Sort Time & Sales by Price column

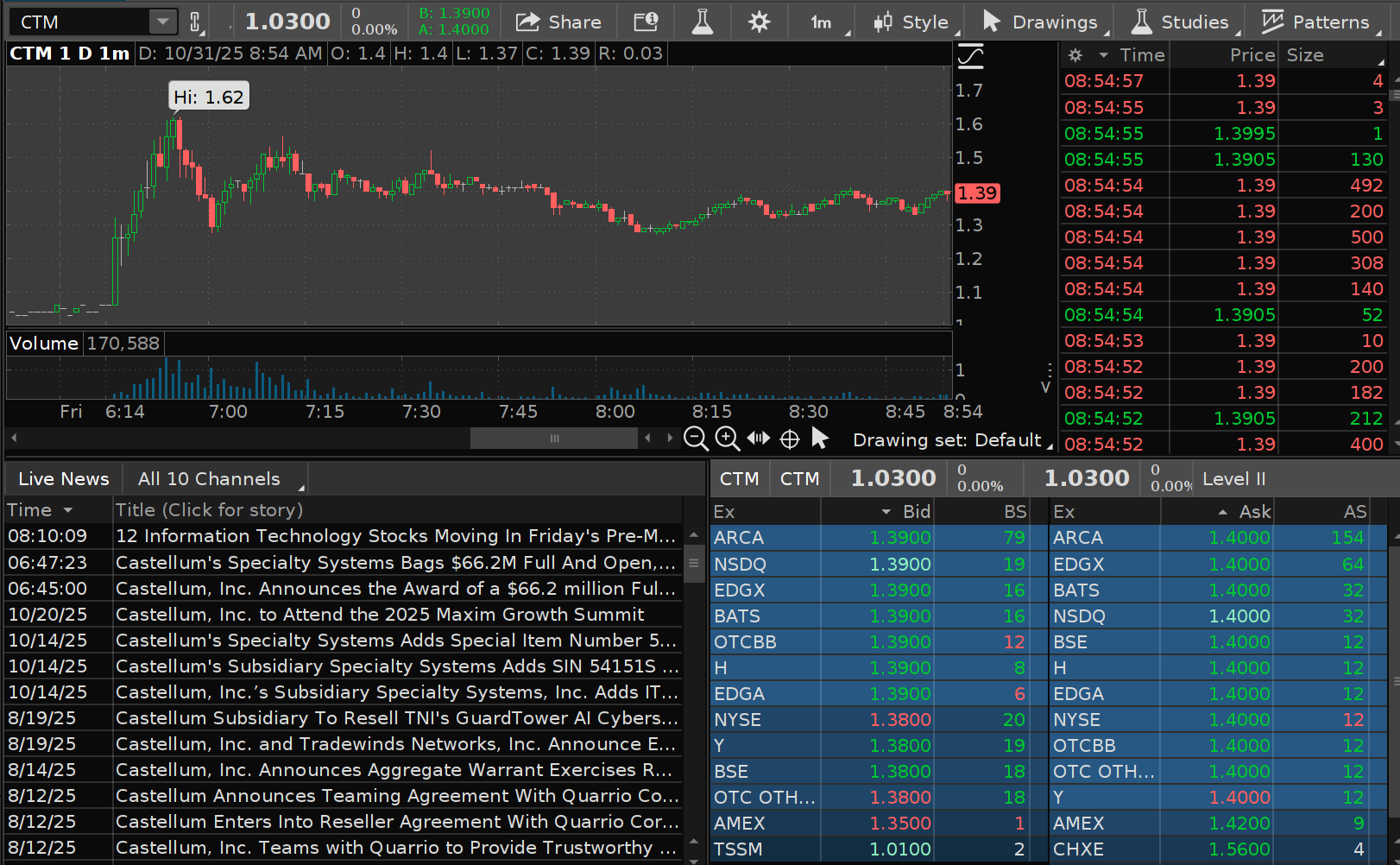tap(1252, 55)
